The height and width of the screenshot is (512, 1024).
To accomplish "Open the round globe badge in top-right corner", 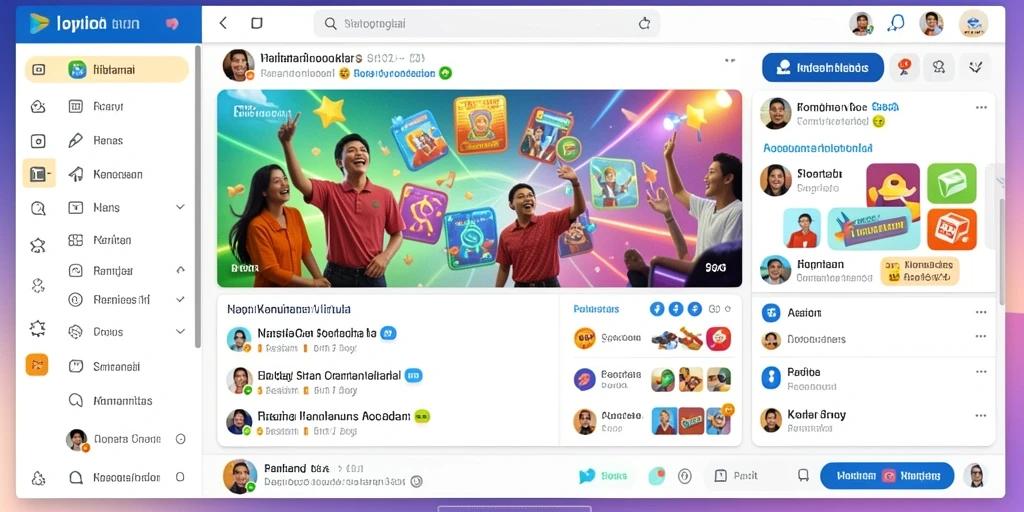I will pos(973,24).
